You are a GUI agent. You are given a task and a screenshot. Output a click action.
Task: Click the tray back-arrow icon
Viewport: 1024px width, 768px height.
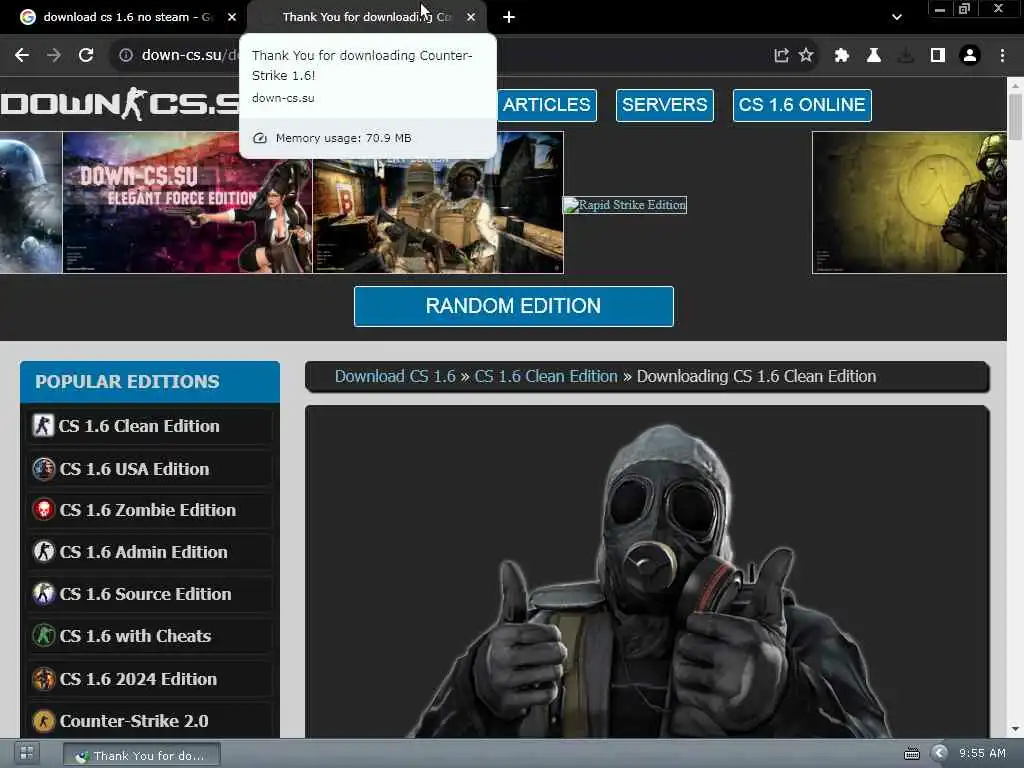(x=940, y=753)
